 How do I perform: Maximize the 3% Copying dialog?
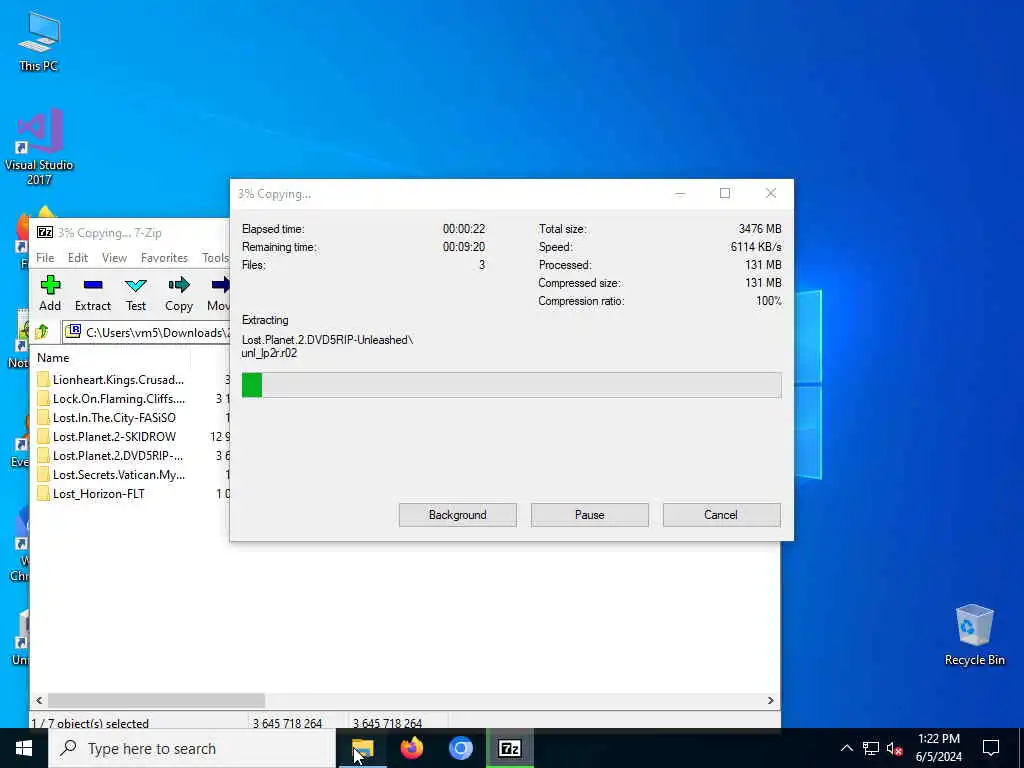(725, 193)
